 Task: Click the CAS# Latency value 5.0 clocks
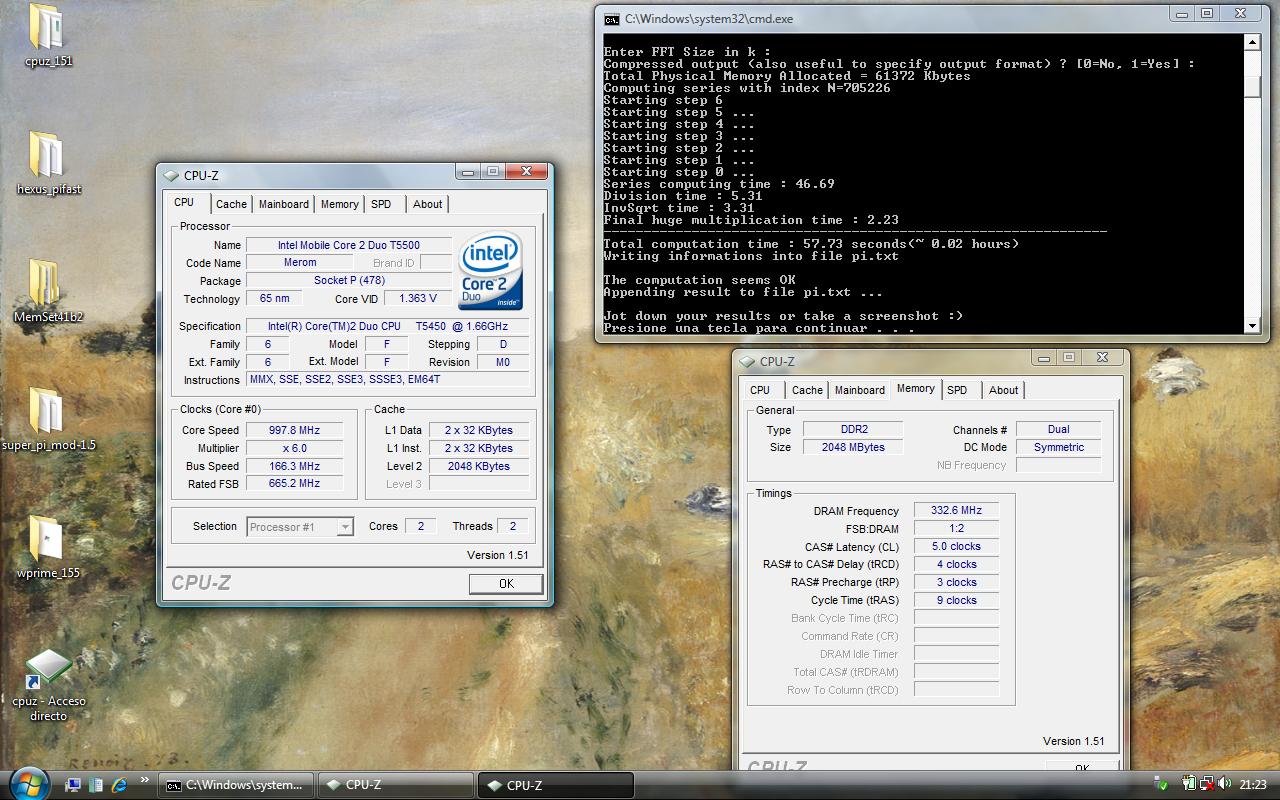[956, 546]
